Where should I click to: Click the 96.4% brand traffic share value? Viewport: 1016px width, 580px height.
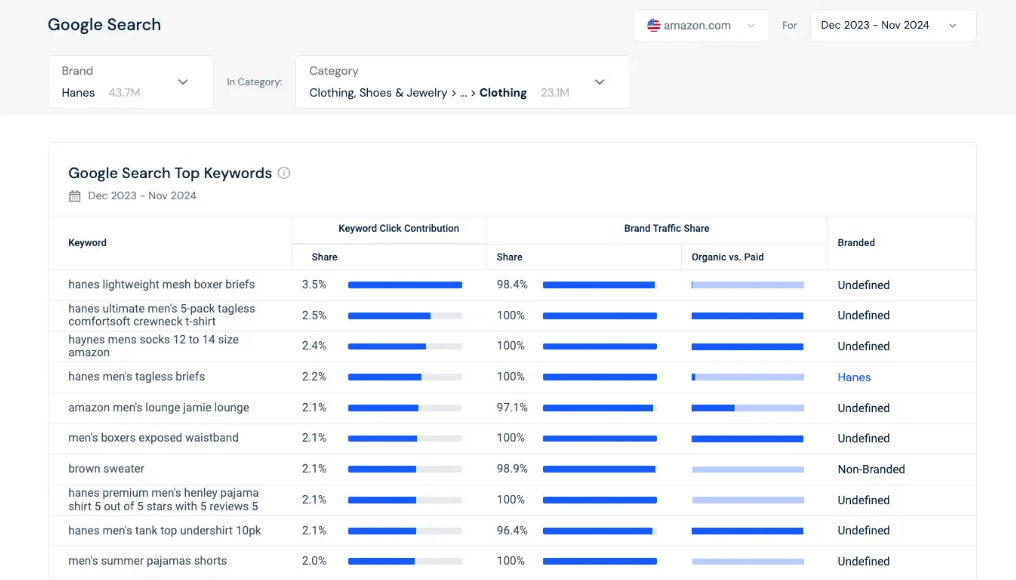512,530
